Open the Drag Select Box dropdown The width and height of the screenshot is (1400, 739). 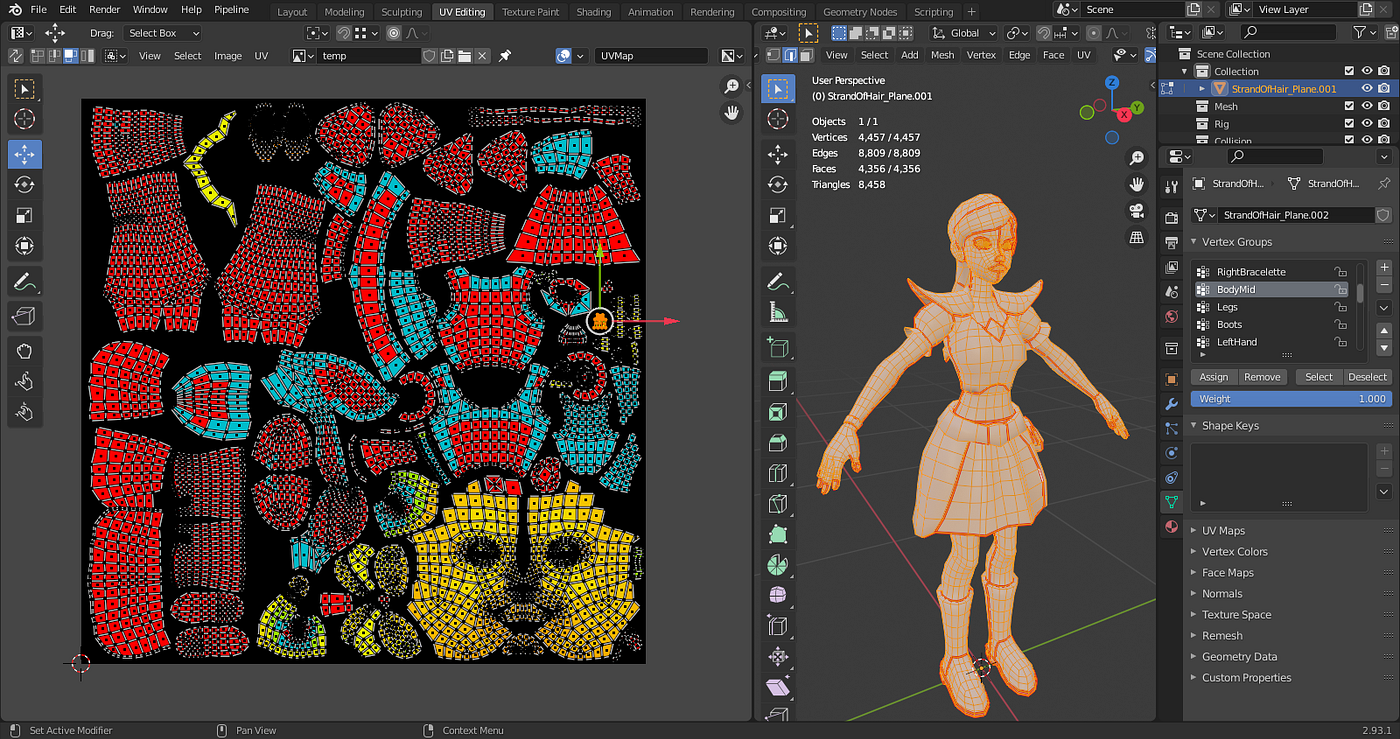[x=164, y=33]
